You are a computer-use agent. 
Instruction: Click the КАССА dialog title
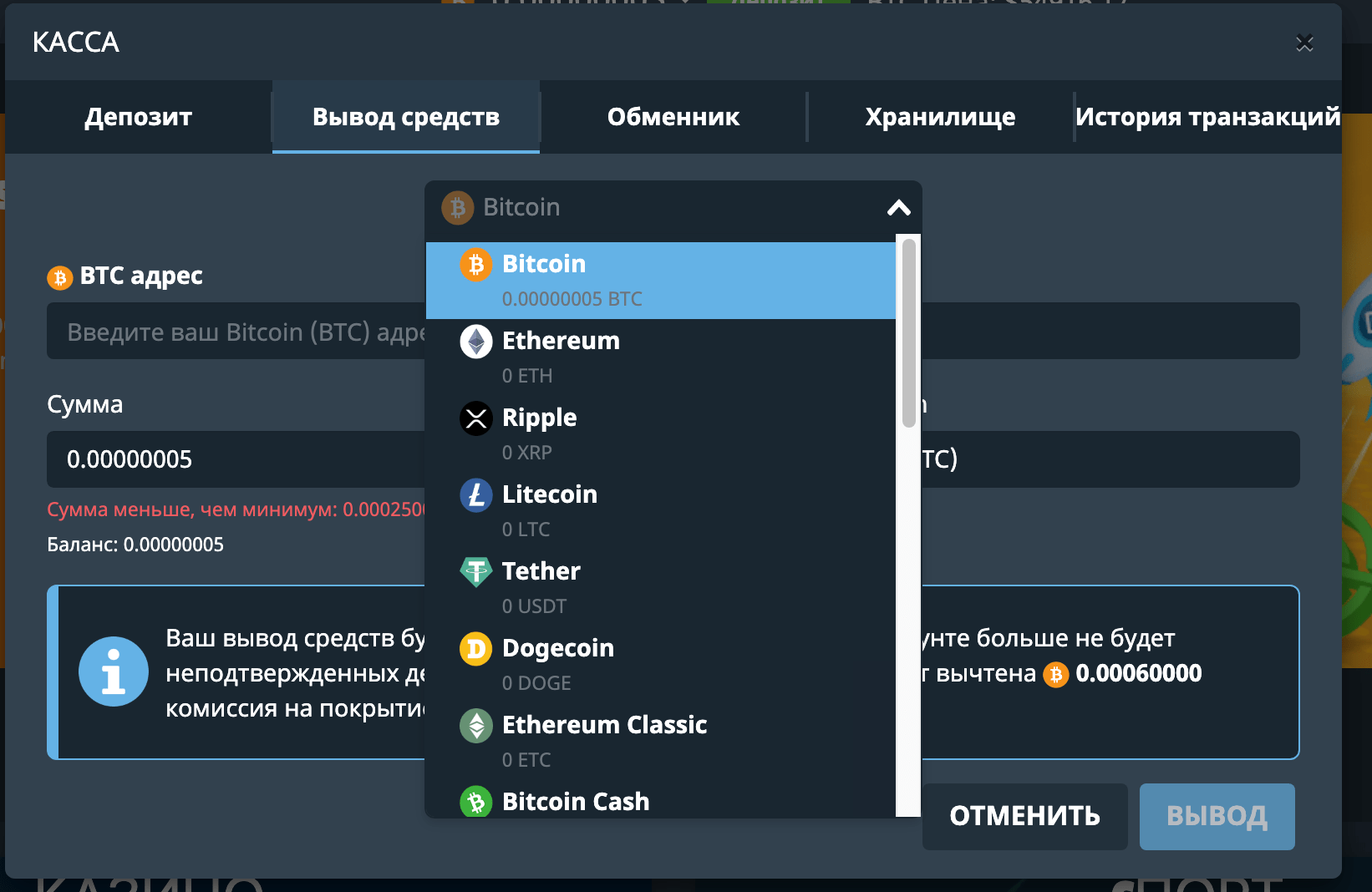click(76, 43)
